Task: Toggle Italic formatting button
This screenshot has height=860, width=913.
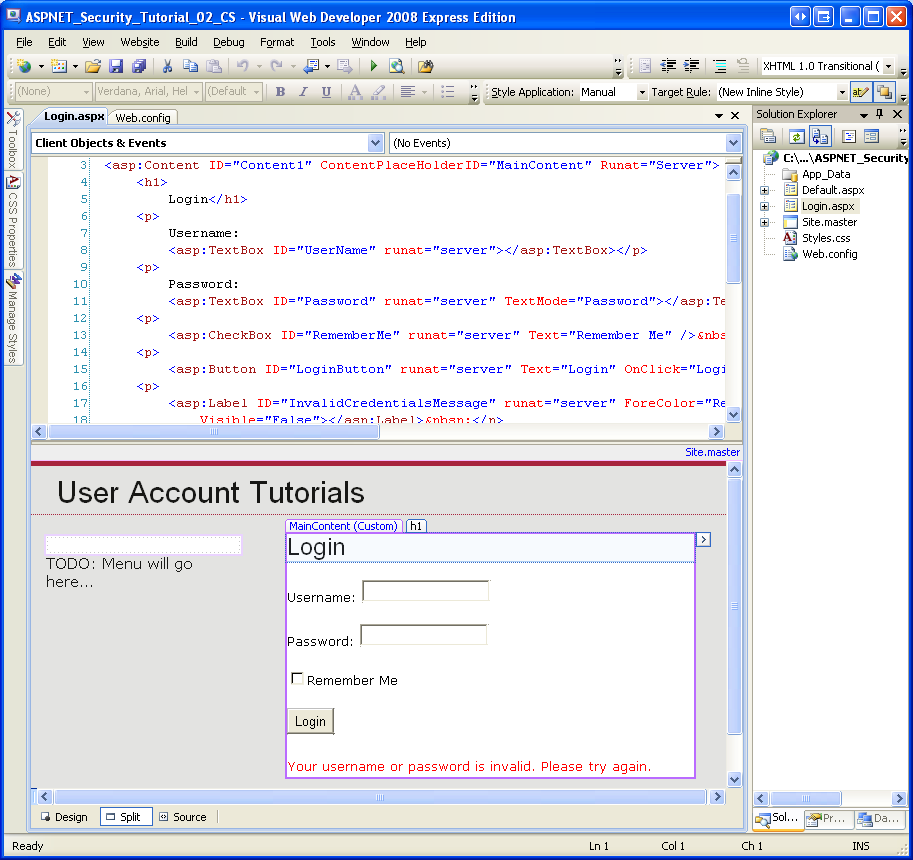Action: 303,92
